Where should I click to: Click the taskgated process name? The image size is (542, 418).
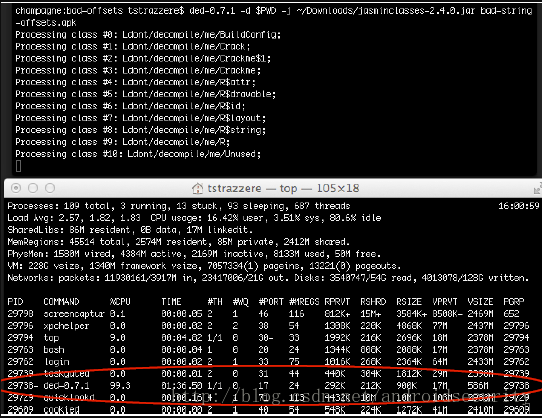tap(66, 373)
